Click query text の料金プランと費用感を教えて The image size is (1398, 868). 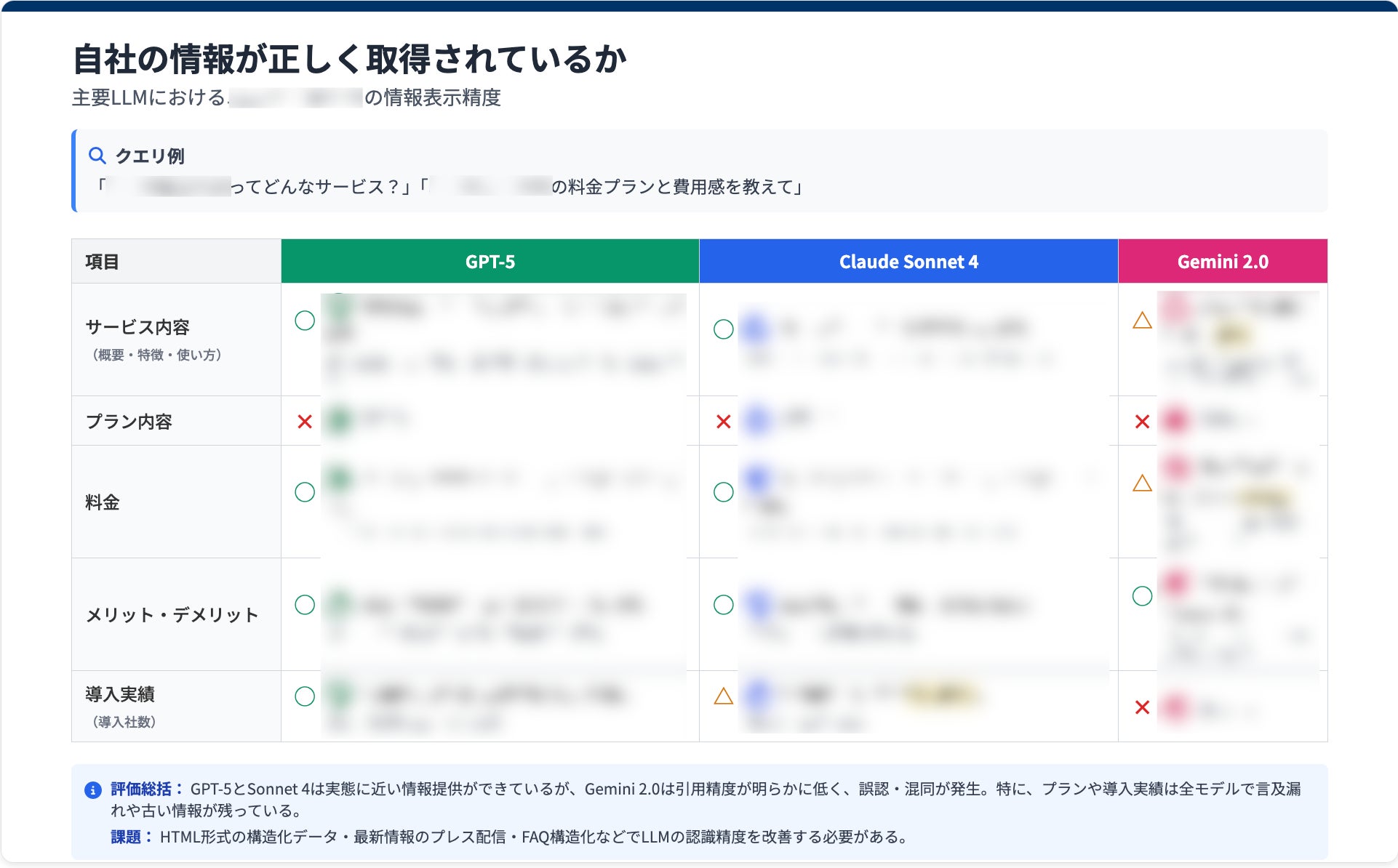coord(673,188)
